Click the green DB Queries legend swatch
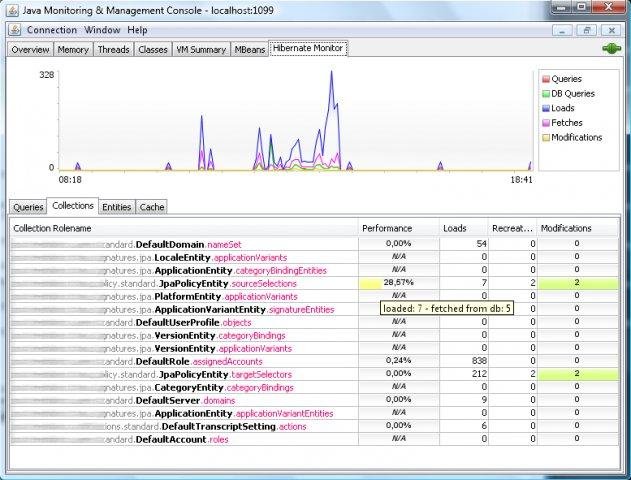The height and width of the screenshot is (480, 631). pos(546,94)
